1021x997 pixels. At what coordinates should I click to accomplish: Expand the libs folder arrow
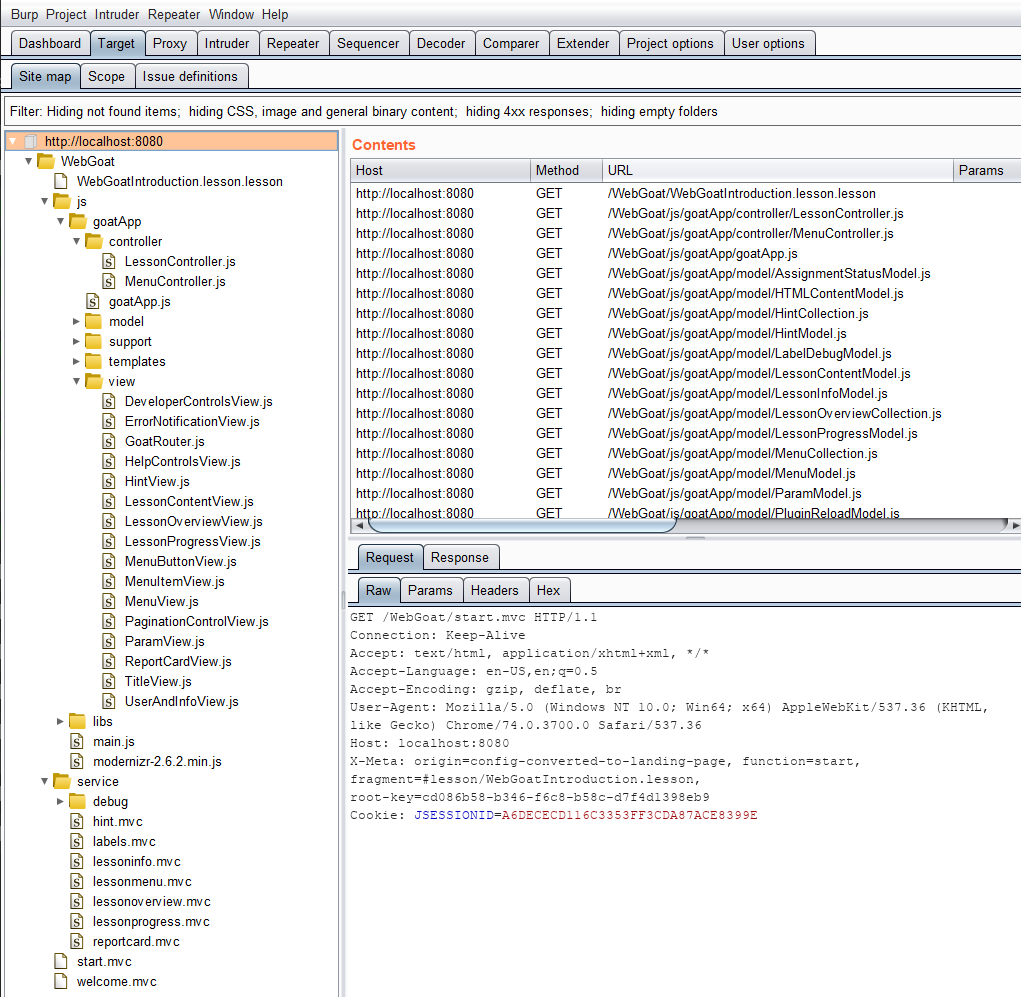coord(61,722)
